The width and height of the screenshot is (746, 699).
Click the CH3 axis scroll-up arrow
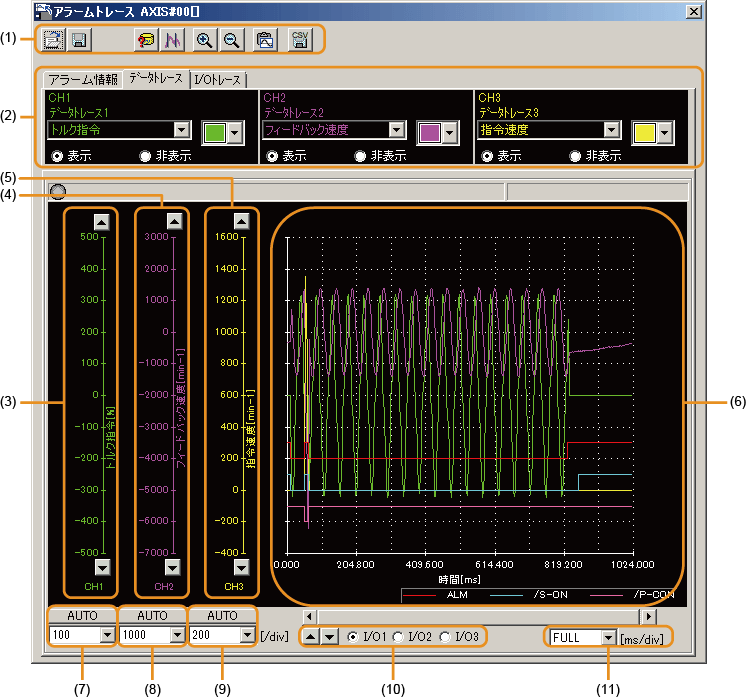click(x=240, y=221)
